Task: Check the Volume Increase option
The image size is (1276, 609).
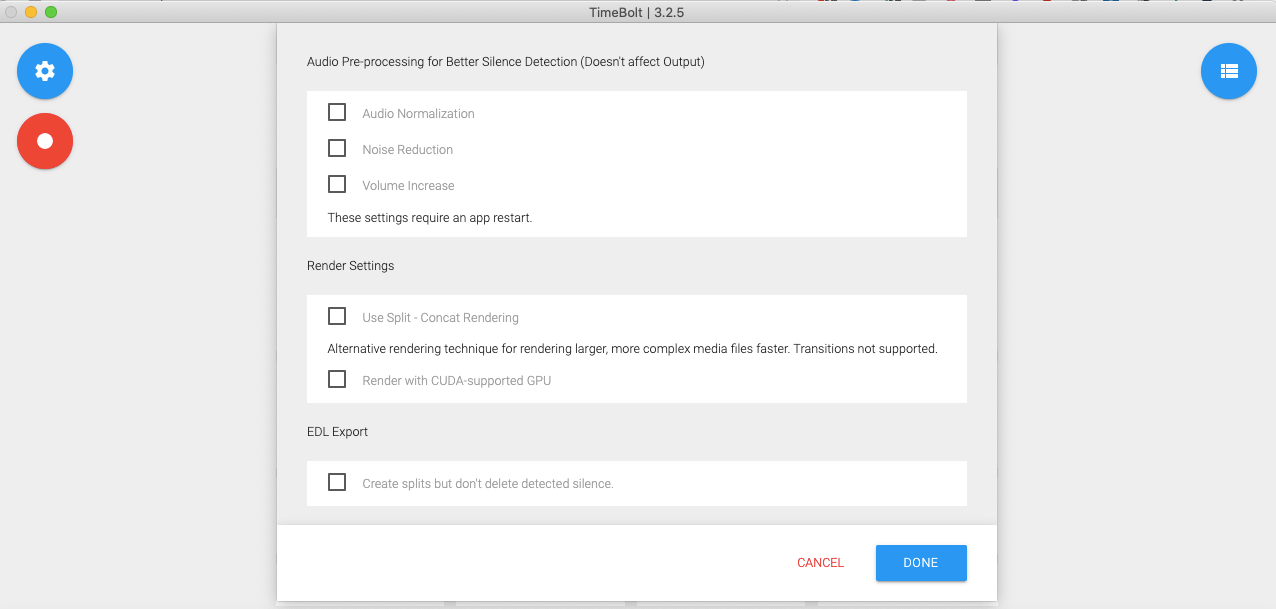Action: (x=337, y=184)
